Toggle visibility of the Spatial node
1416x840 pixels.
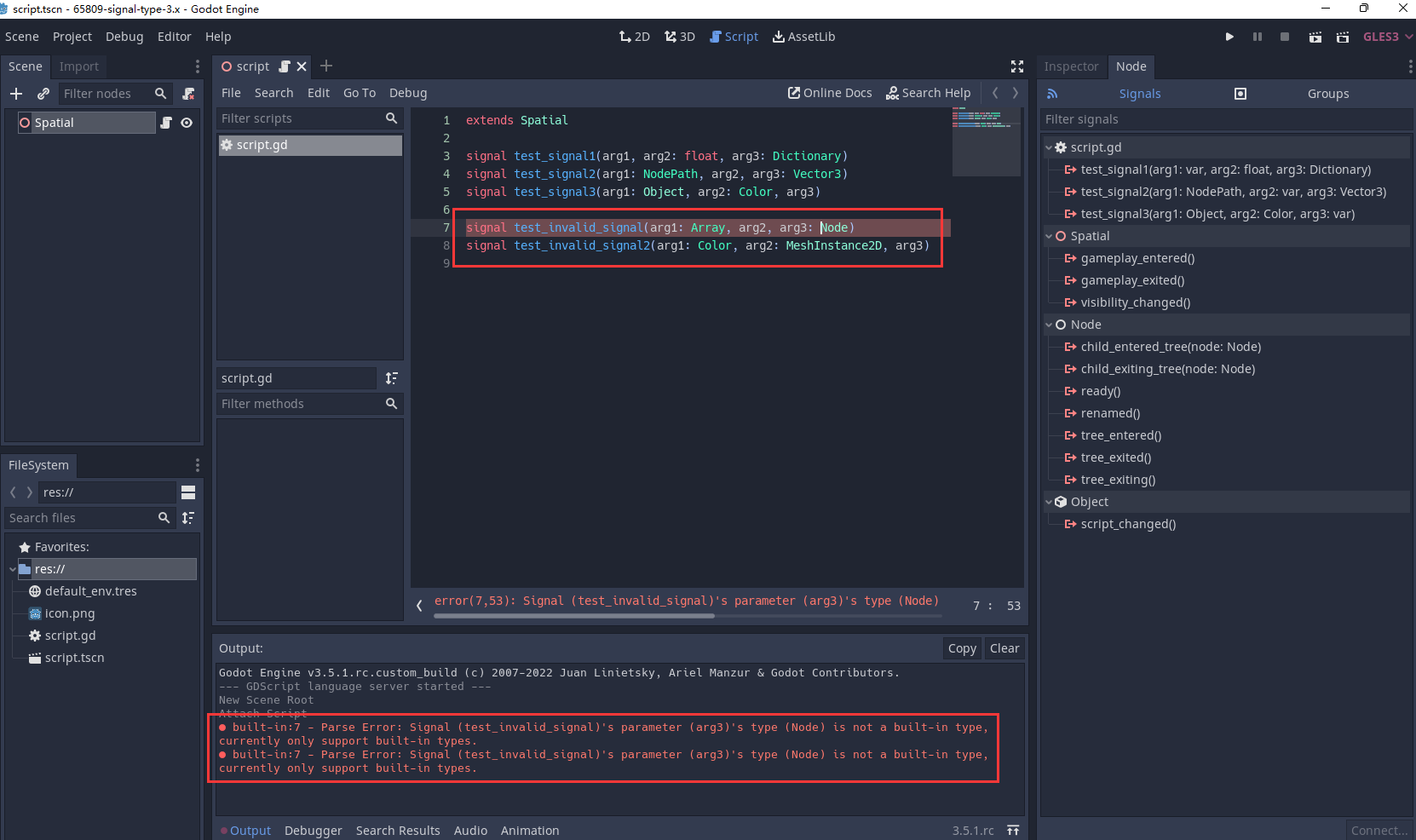coord(187,123)
